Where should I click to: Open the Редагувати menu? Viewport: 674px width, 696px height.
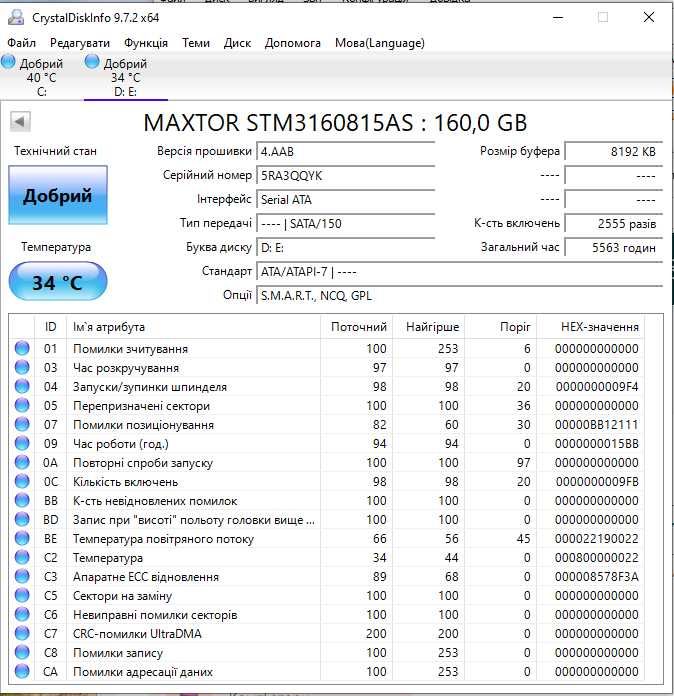coord(80,43)
